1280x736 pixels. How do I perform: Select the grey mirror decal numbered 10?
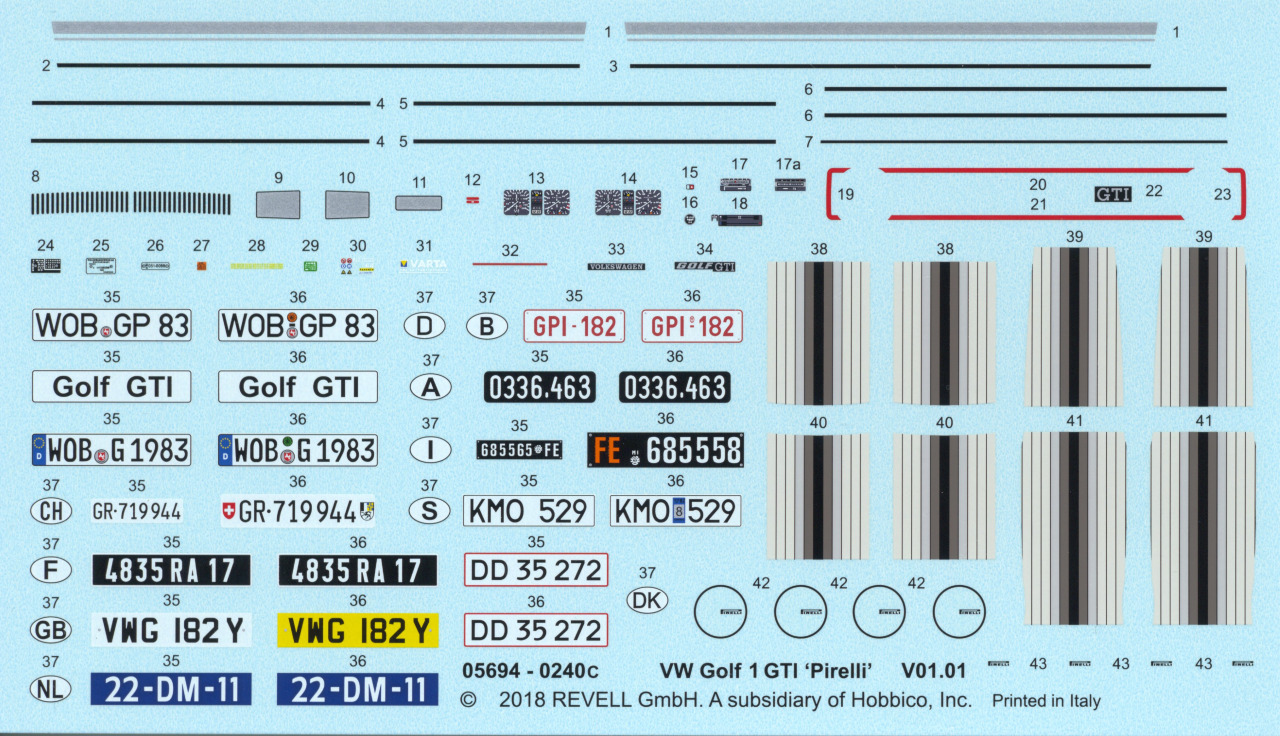347,204
